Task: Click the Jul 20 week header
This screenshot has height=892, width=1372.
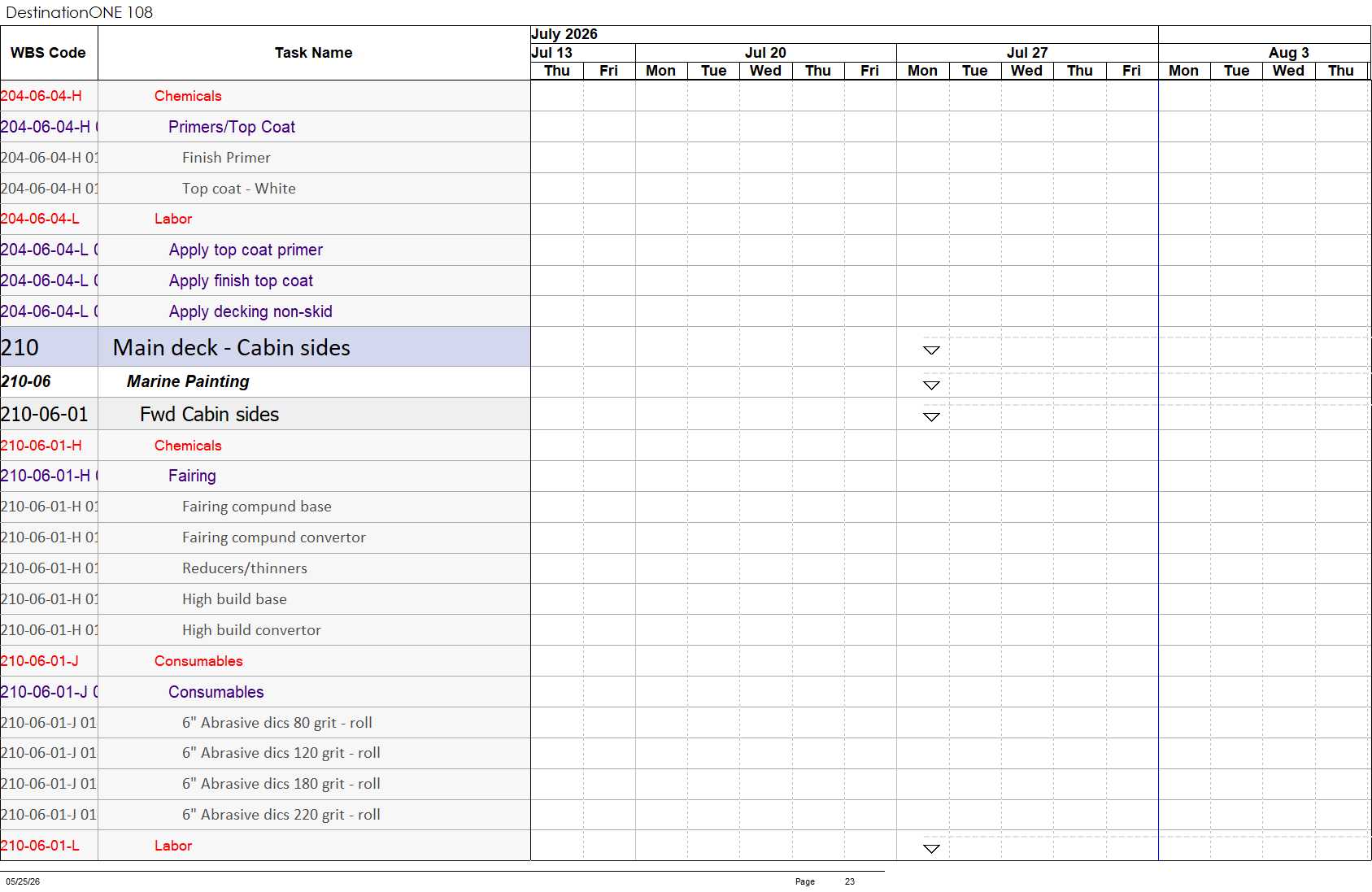Action: (x=765, y=53)
